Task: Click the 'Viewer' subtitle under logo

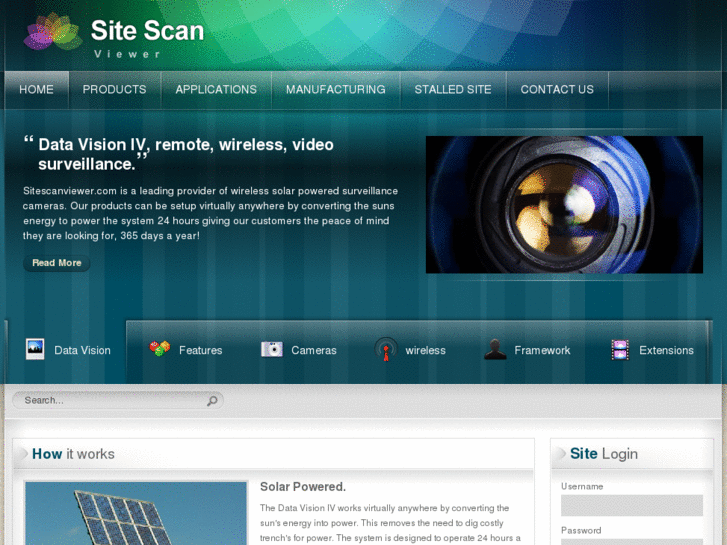Action: pos(127,54)
